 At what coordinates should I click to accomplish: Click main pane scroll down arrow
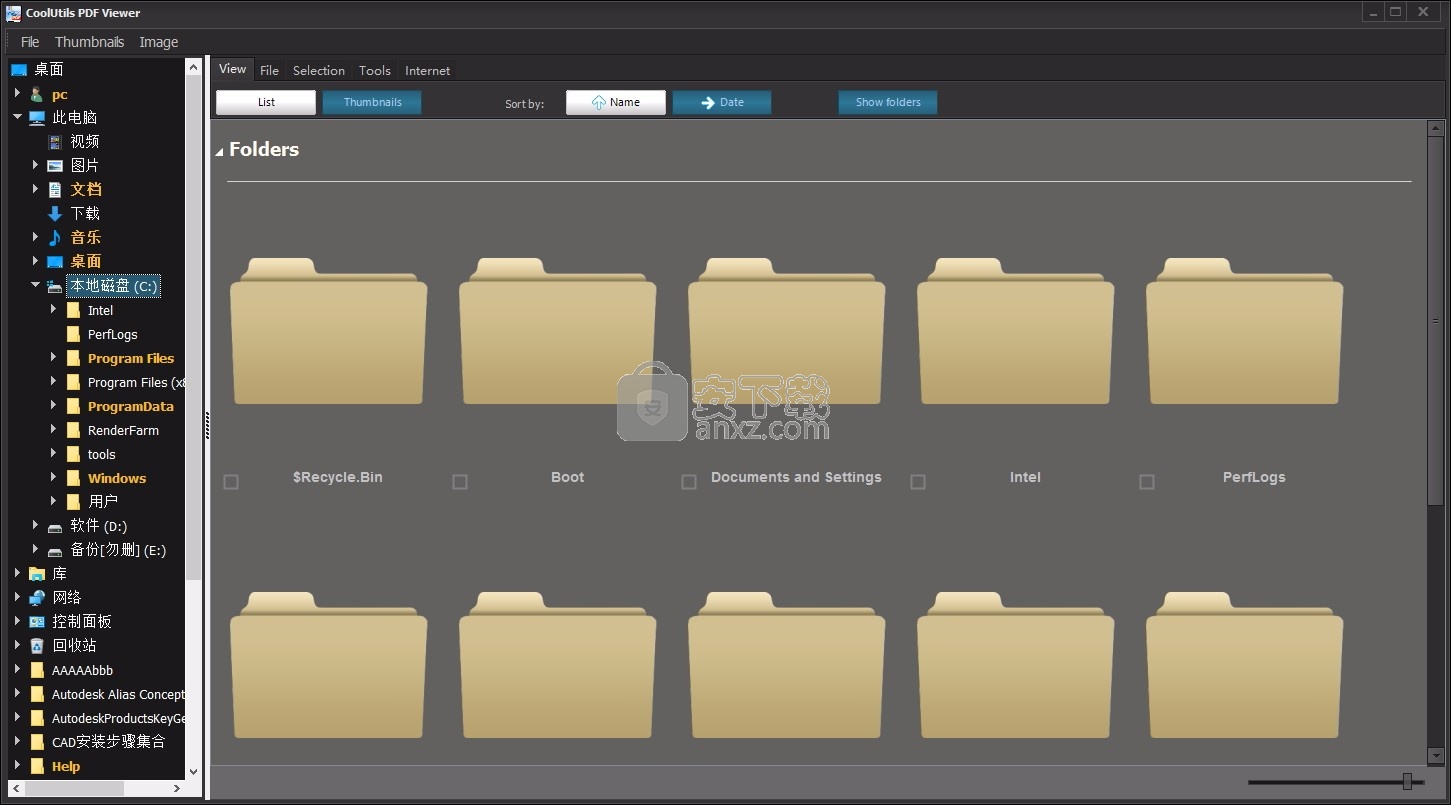point(1436,756)
